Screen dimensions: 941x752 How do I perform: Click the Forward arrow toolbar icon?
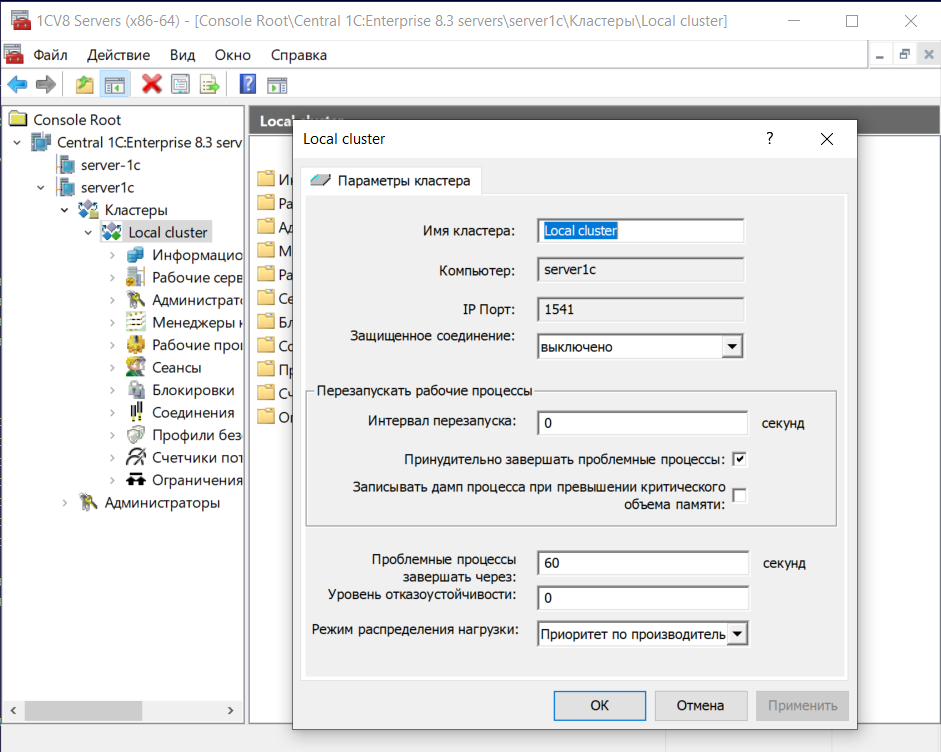click(46, 84)
